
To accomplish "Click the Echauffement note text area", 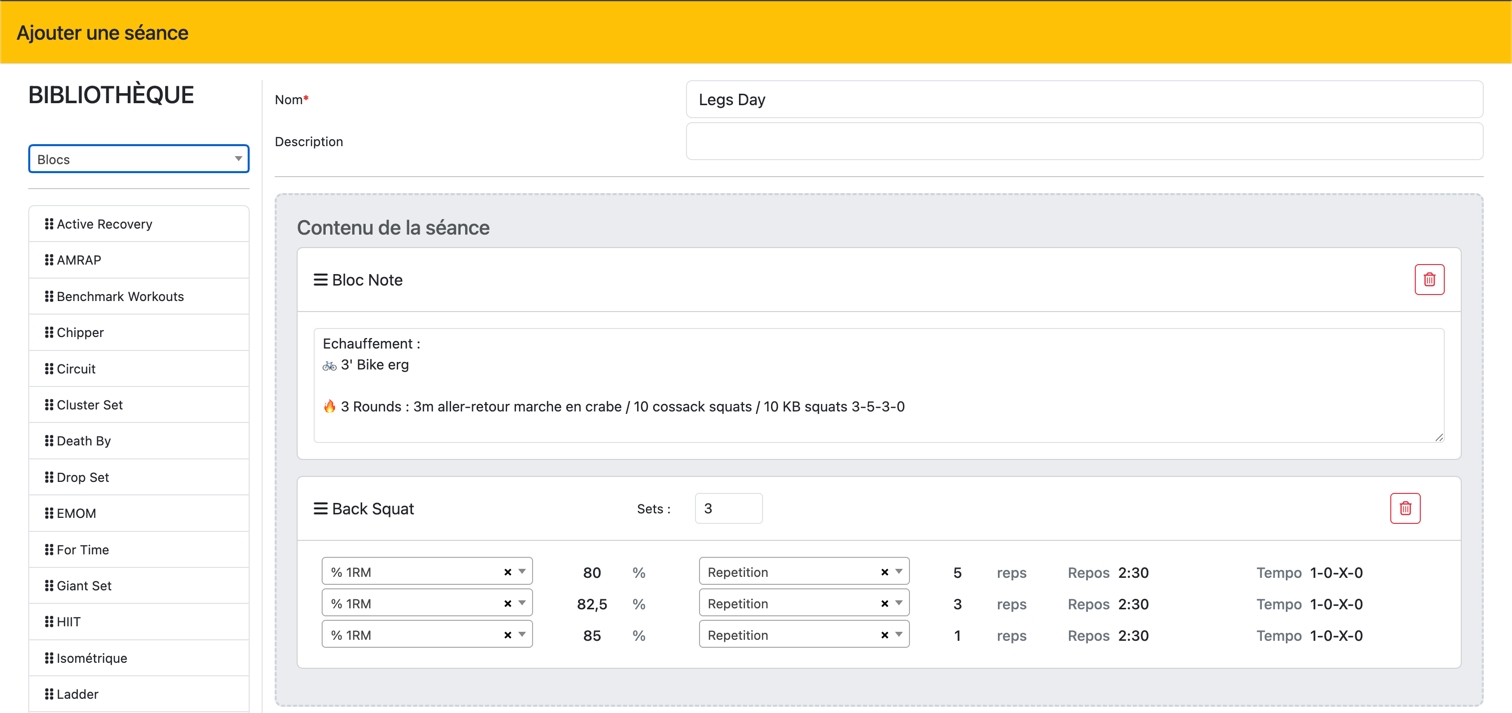I will (878, 385).
